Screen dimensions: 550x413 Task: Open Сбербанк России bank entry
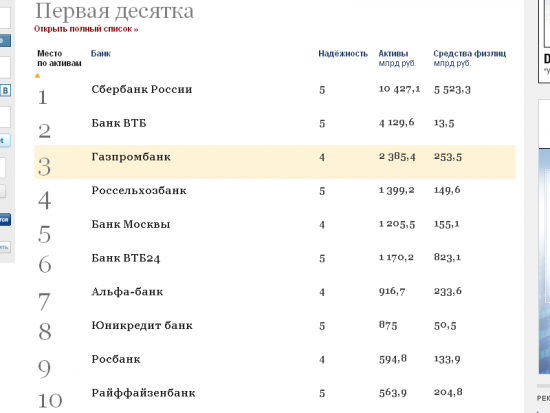142,89
